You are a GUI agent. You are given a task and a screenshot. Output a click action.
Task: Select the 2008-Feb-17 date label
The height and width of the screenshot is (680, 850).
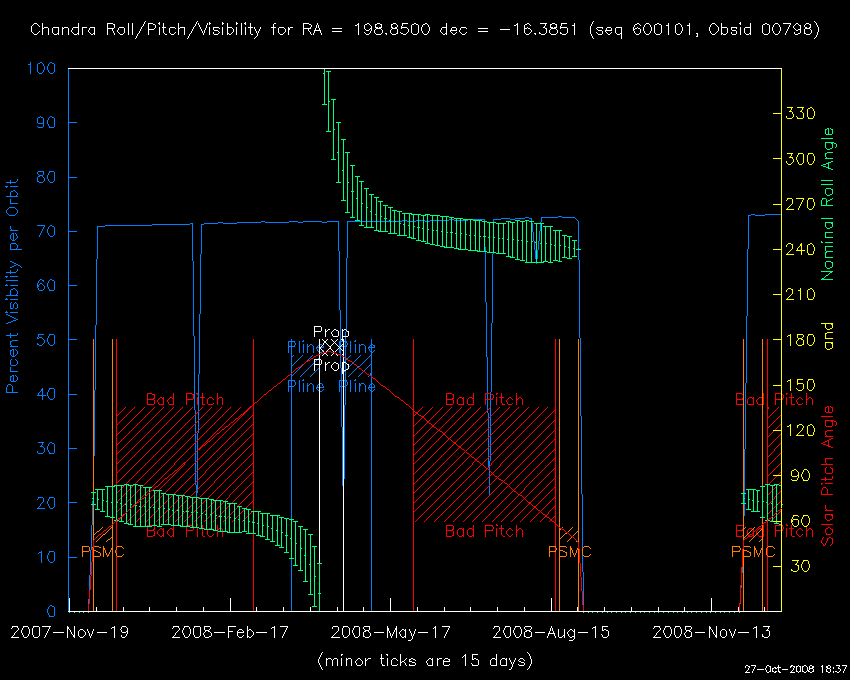click(x=230, y=633)
